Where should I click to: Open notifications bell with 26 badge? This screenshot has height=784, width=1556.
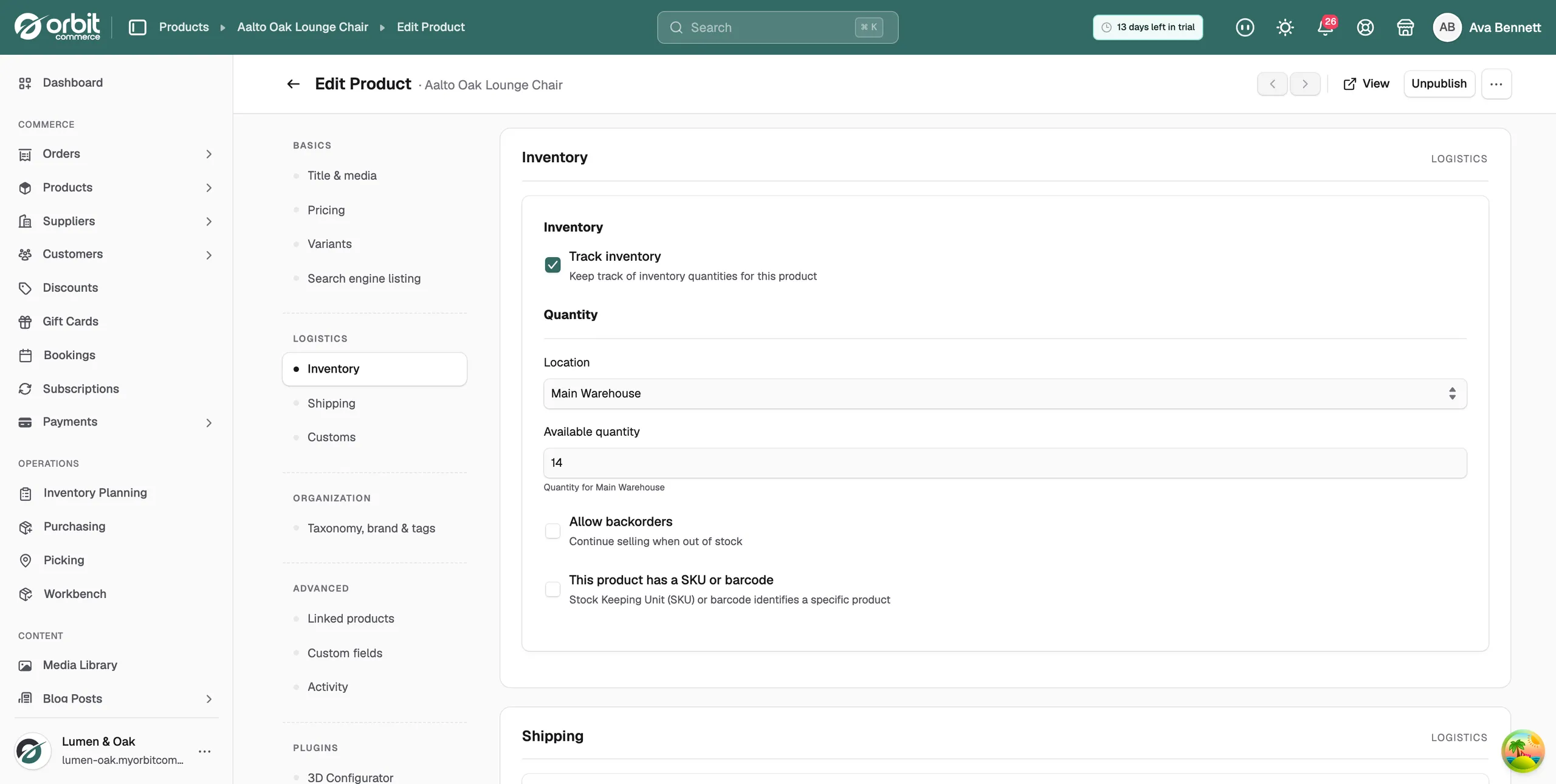(x=1325, y=27)
